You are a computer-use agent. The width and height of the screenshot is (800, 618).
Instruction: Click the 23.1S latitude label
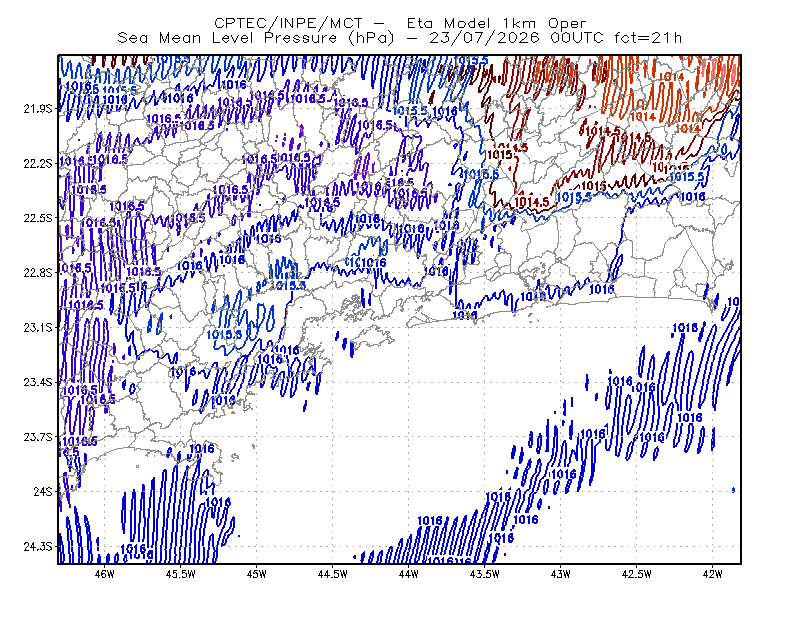(x=38, y=327)
